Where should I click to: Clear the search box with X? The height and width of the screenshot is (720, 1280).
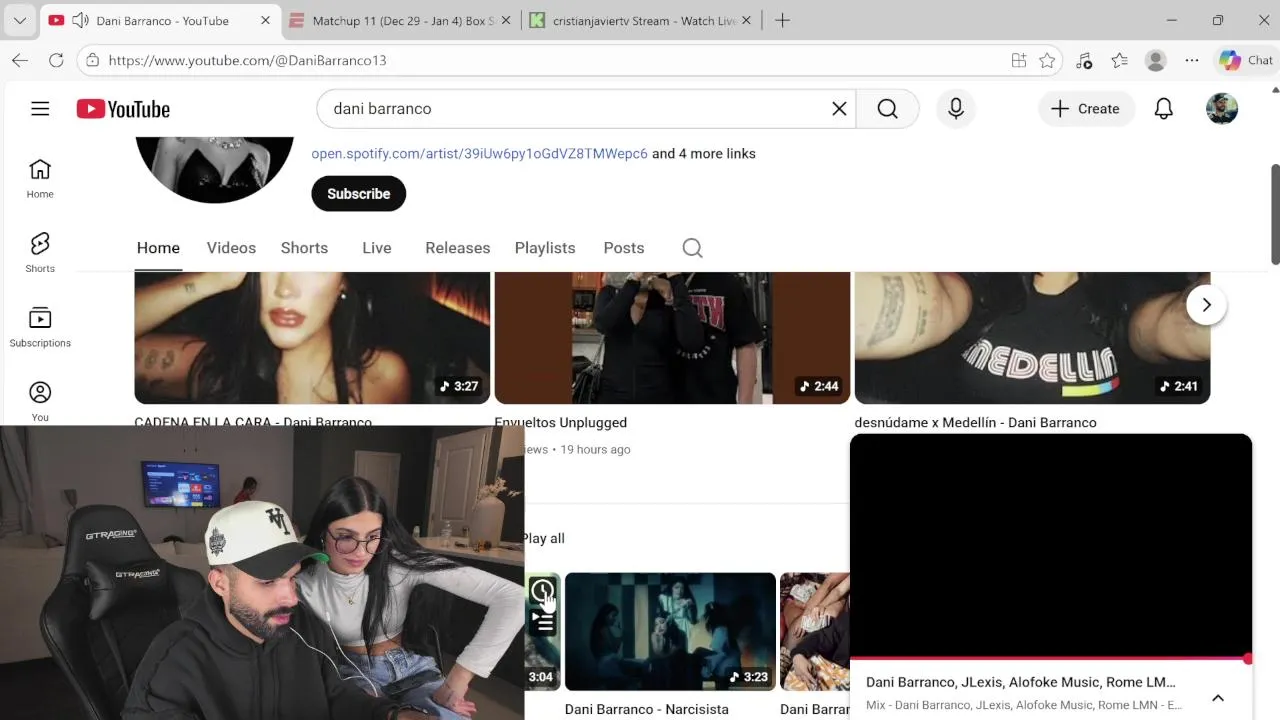[839, 109]
